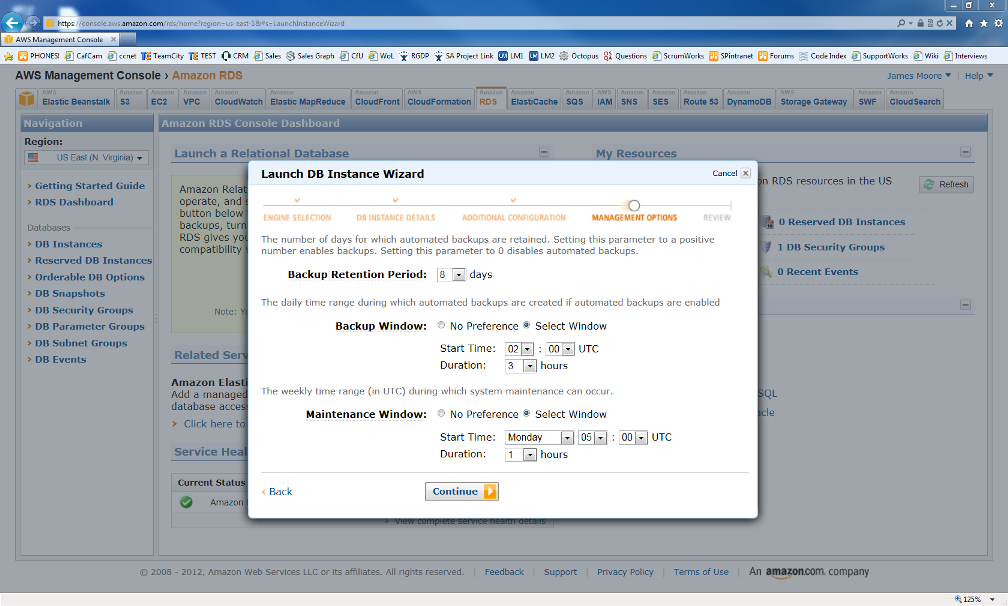
Task: Click the address bar refresh icon
Action: pyautogui.click(x=939, y=23)
